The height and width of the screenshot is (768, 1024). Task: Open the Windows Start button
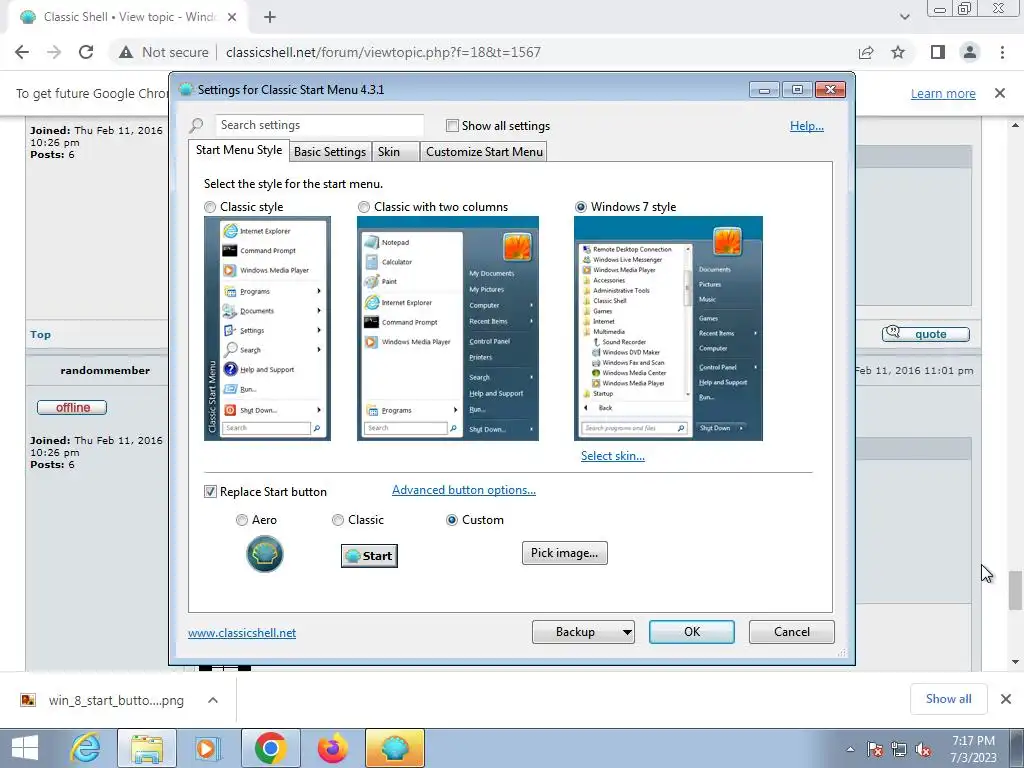click(x=25, y=748)
